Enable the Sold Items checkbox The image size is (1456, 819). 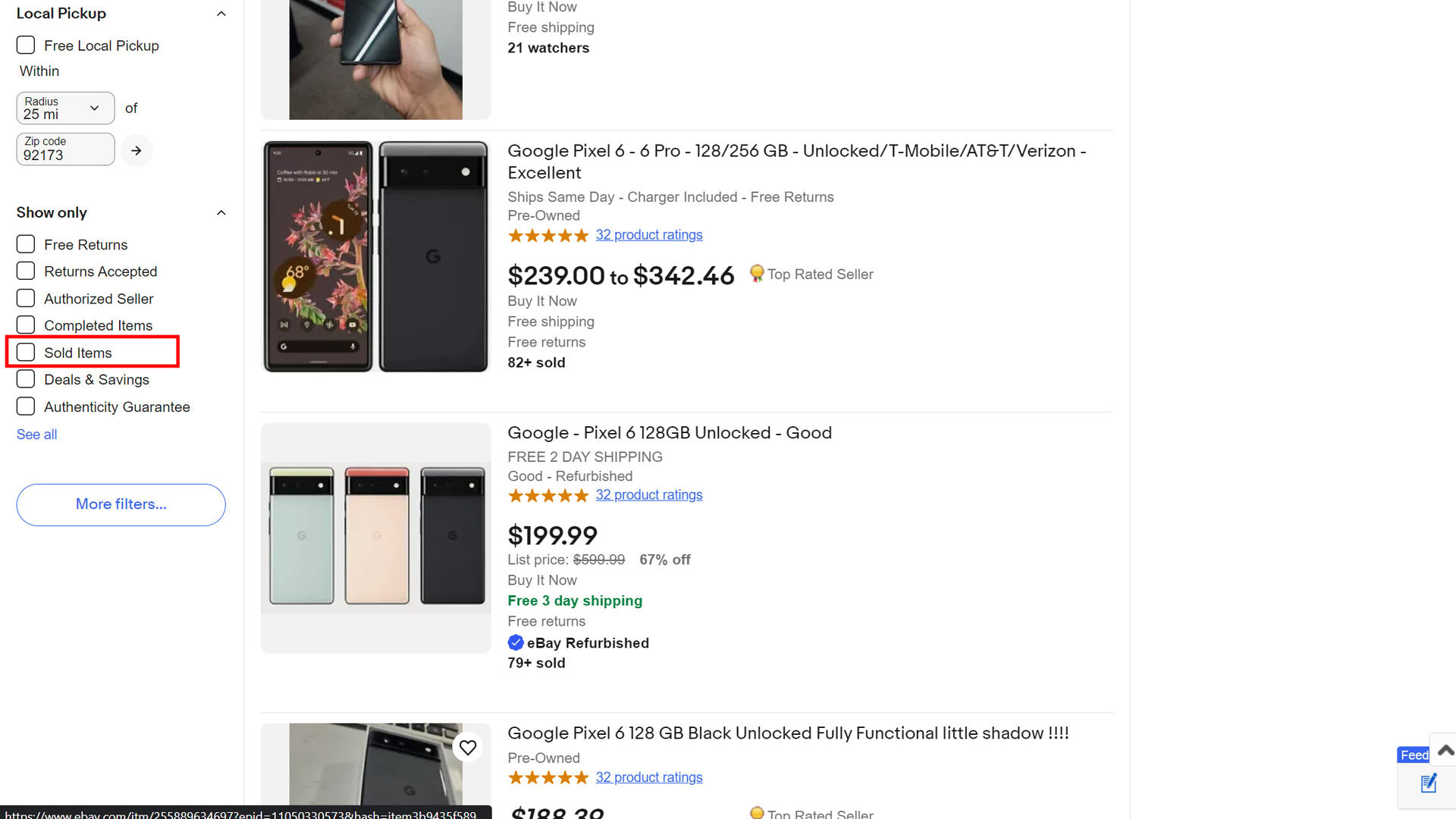pyautogui.click(x=26, y=353)
